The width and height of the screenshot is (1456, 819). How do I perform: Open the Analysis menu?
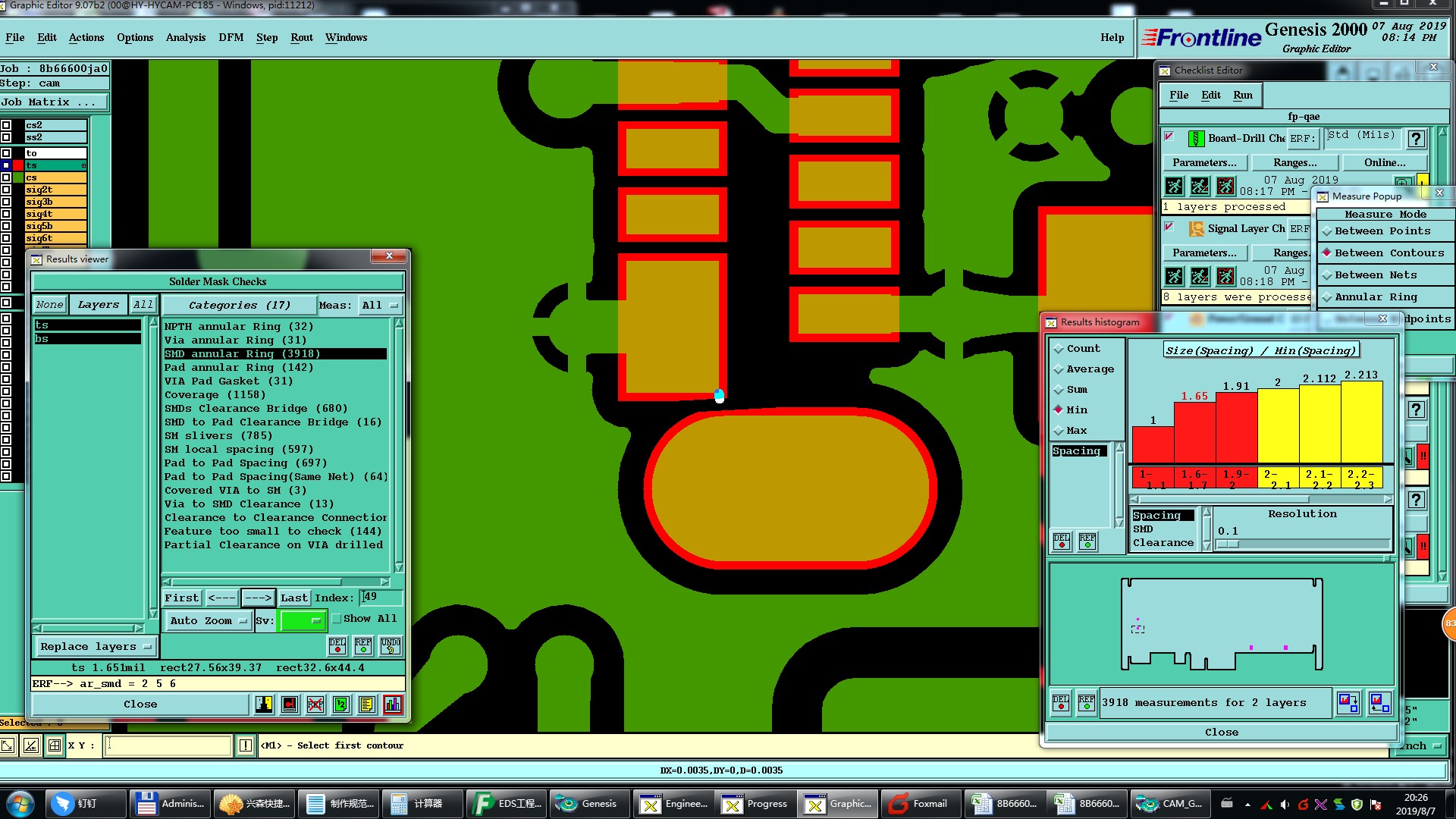coord(186,38)
